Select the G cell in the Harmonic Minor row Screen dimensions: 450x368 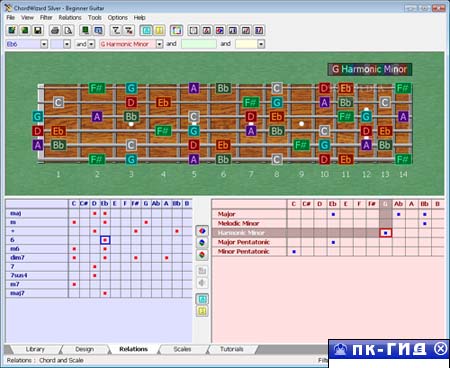click(x=386, y=233)
